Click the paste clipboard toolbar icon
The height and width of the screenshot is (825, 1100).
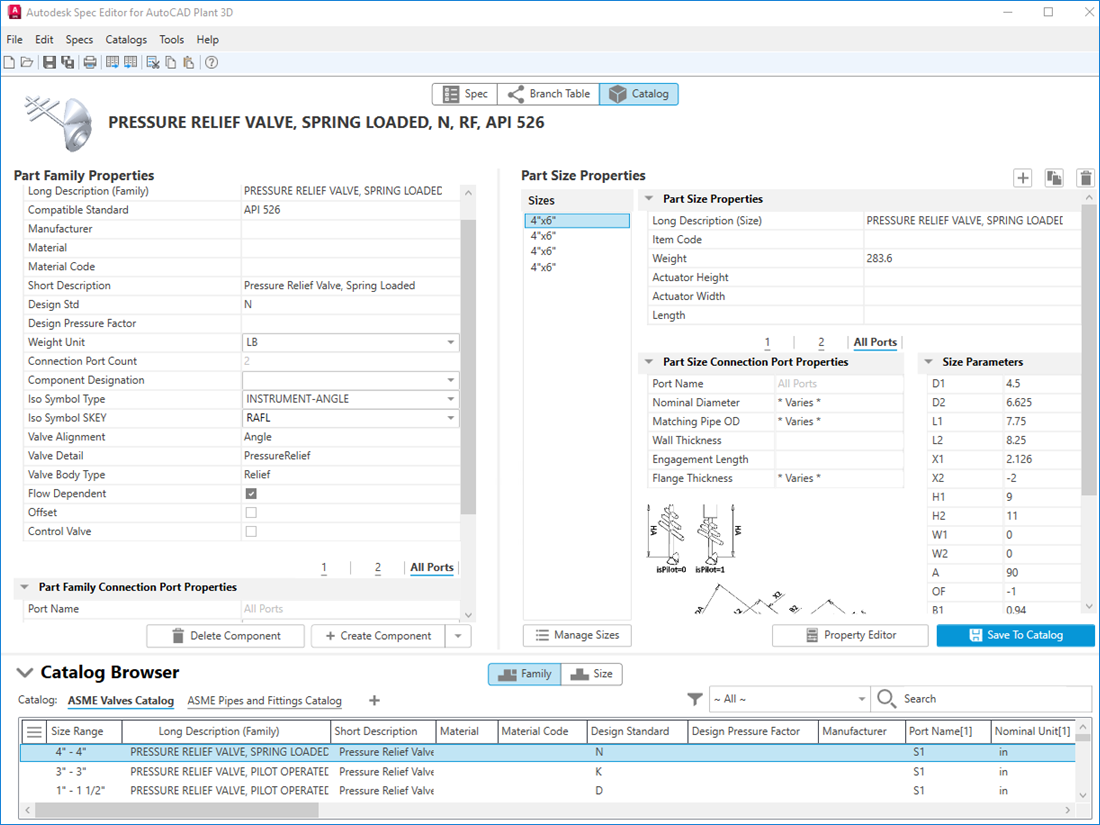pyautogui.click(x=188, y=62)
